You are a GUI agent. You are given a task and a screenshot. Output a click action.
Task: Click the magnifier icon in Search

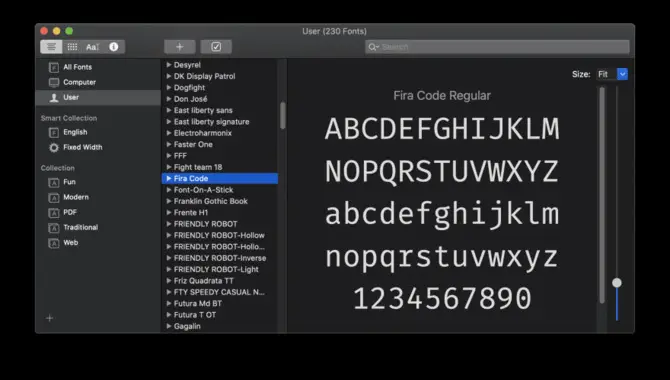click(x=373, y=47)
